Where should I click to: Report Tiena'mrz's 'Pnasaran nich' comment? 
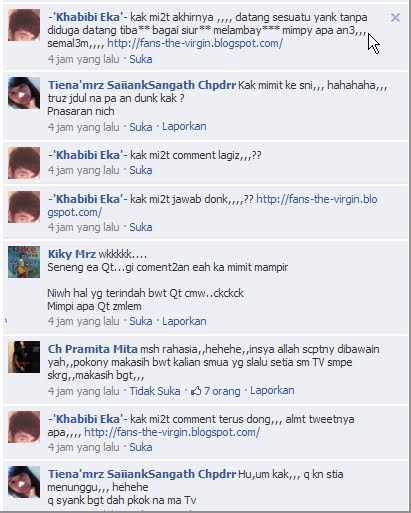coord(184,126)
